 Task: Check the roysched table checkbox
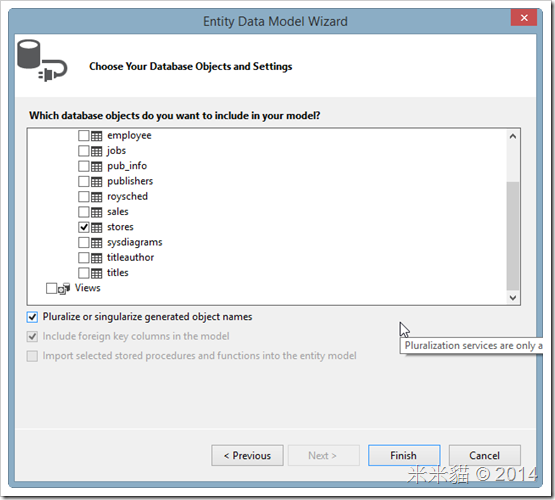[x=84, y=196]
